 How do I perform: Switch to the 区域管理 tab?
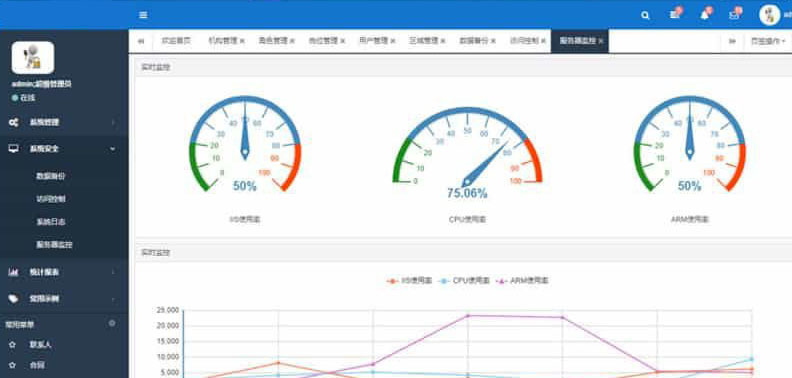coord(424,41)
